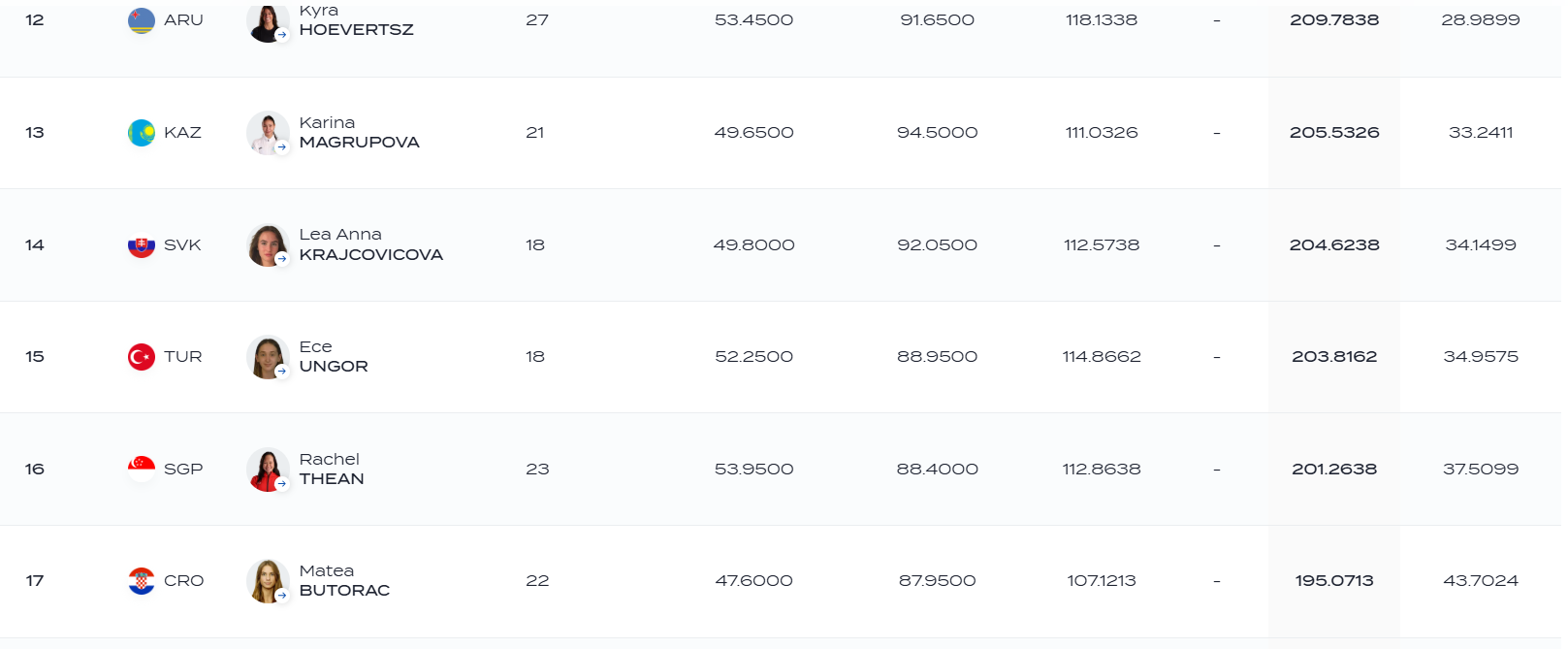Open Matea BUTORAC athlete profile

344,580
